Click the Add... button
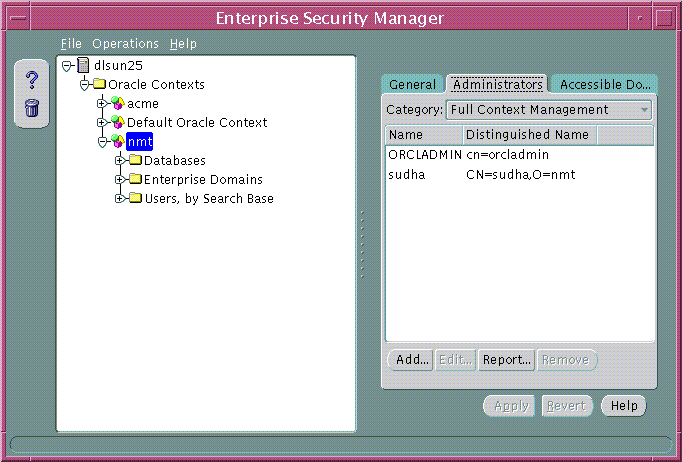 click(x=411, y=360)
